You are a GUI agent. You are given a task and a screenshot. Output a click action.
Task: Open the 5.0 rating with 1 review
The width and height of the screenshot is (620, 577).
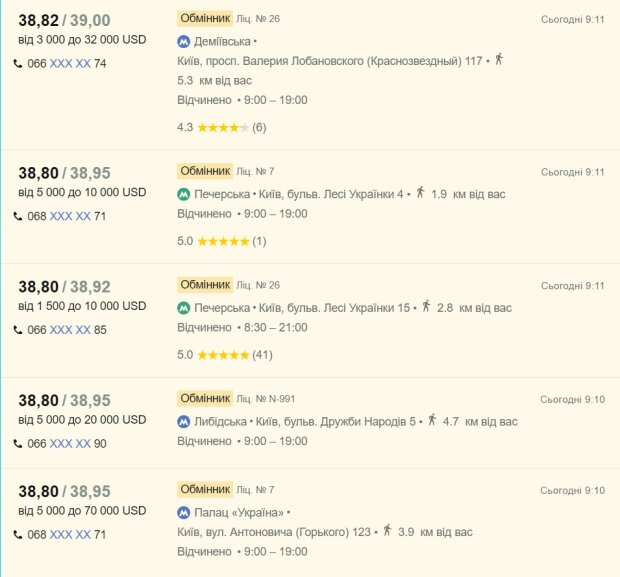point(221,241)
